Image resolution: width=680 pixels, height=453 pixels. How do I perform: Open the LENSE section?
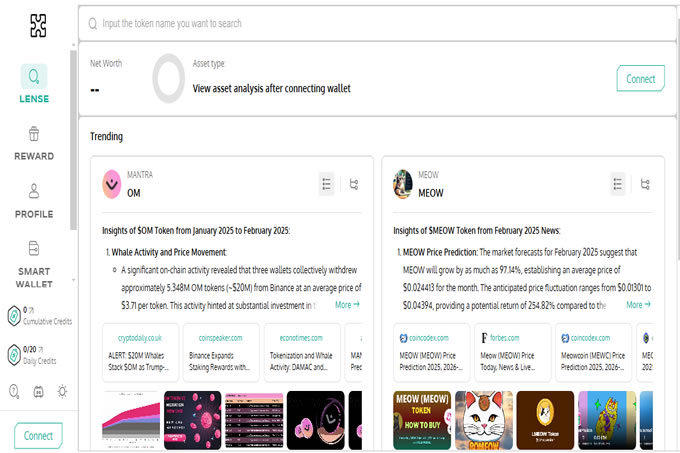tap(34, 84)
